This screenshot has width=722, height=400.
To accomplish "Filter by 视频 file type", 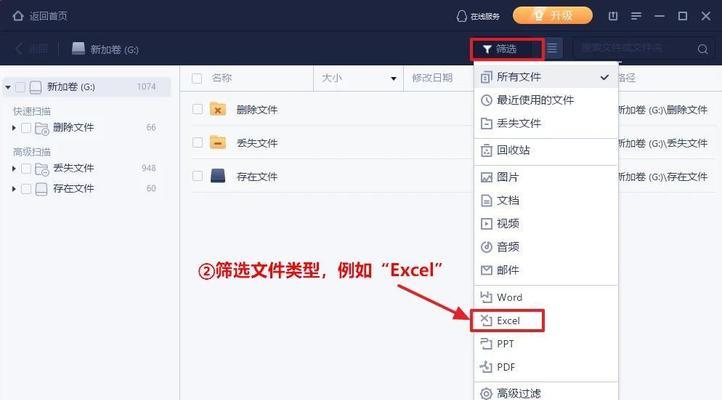I will tap(545, 224).
